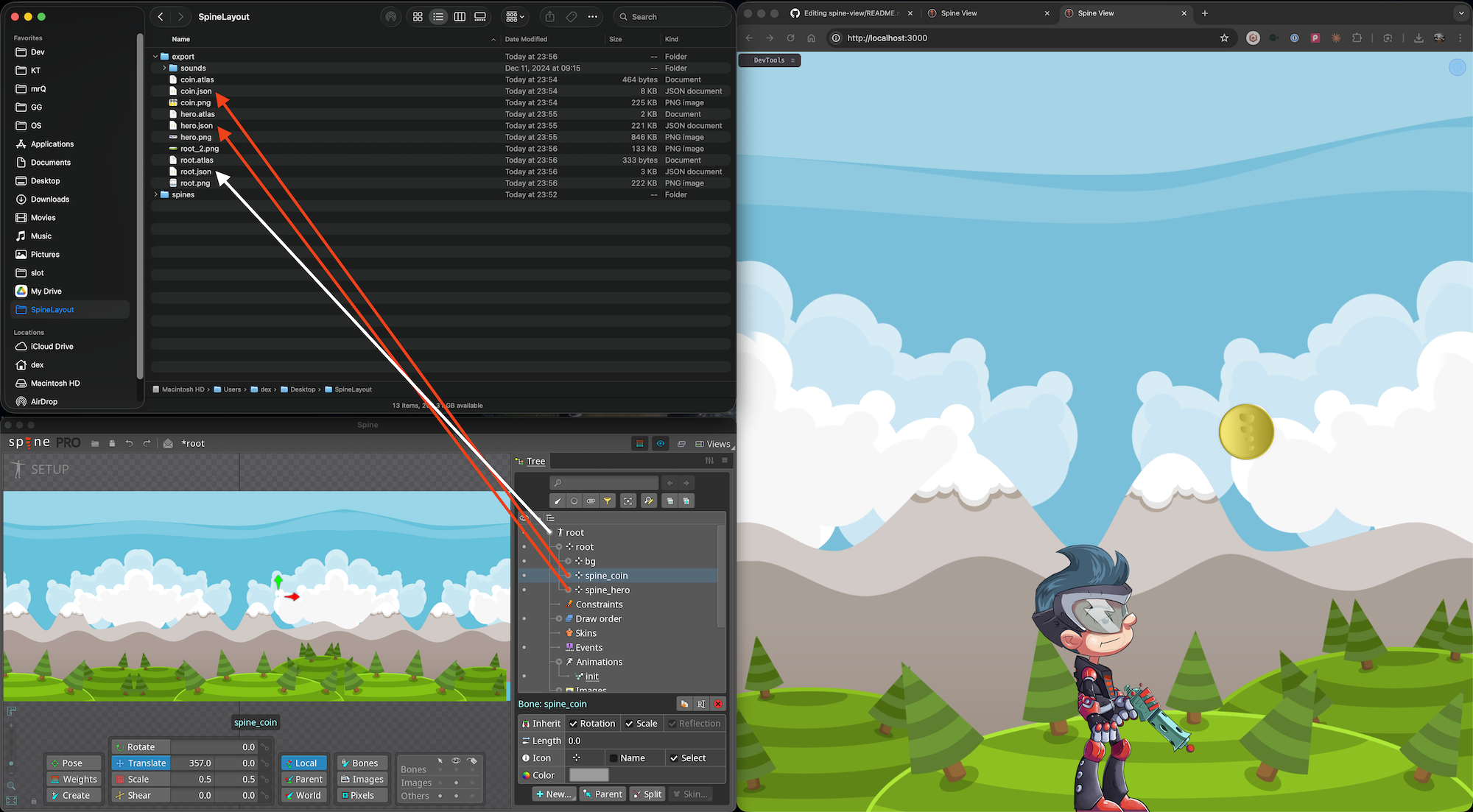Open the Views menu in Spine
The width and height of the screenshot is (1473, 812).
tap(712, 443)
